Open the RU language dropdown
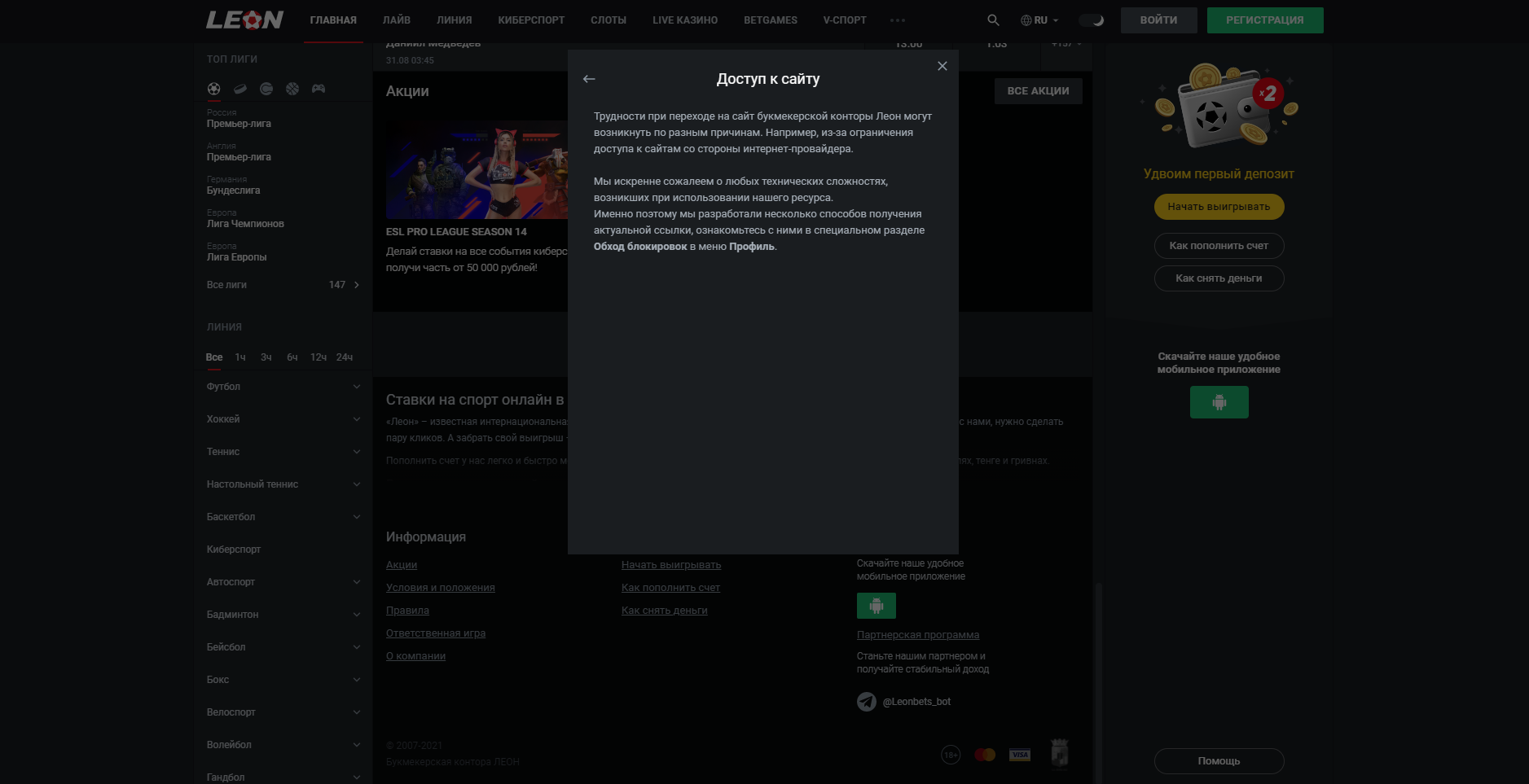Viewport: 1529px width, 784px height. (1039, 20)
